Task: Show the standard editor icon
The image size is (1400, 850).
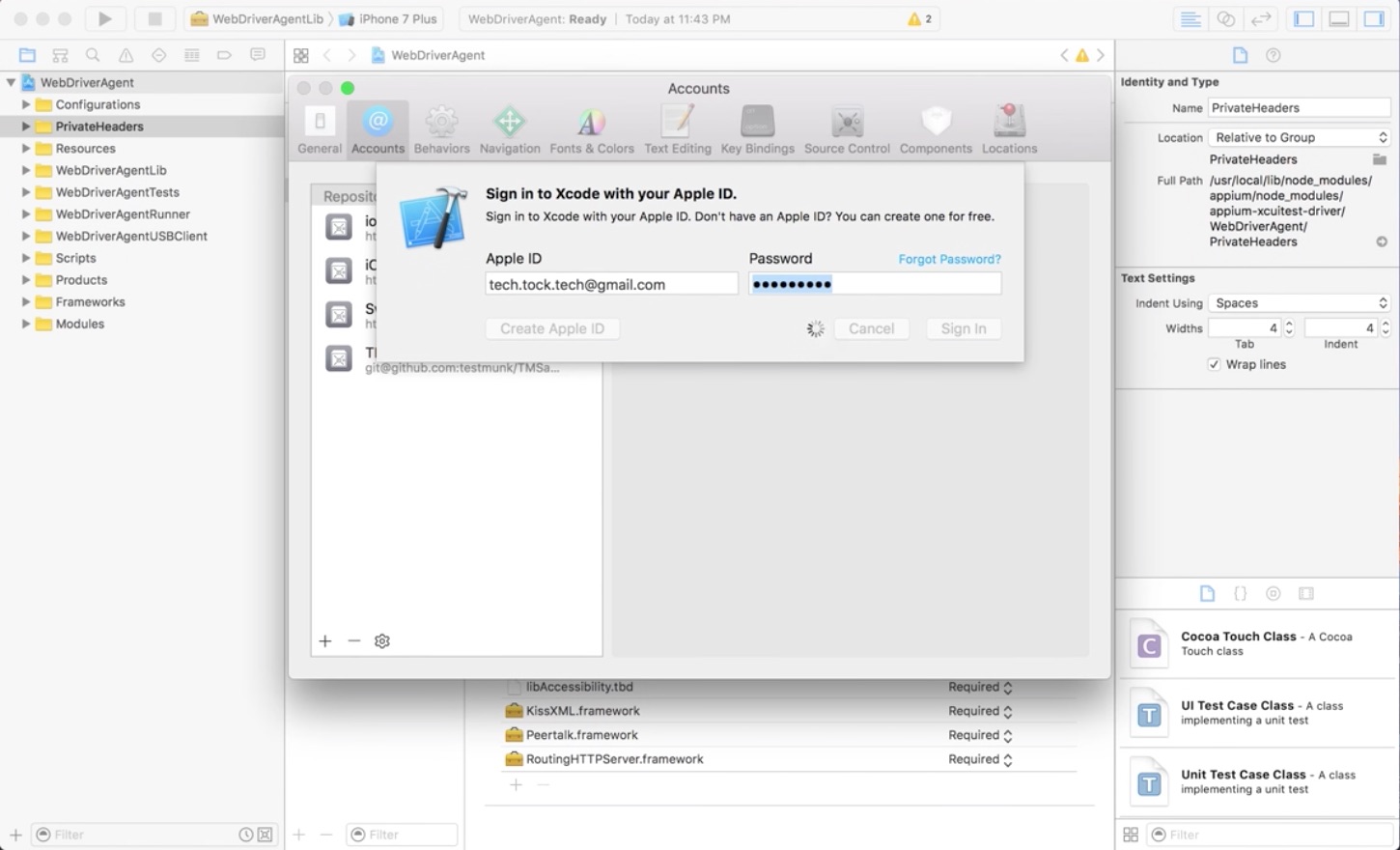Action: coord(1190,18)
